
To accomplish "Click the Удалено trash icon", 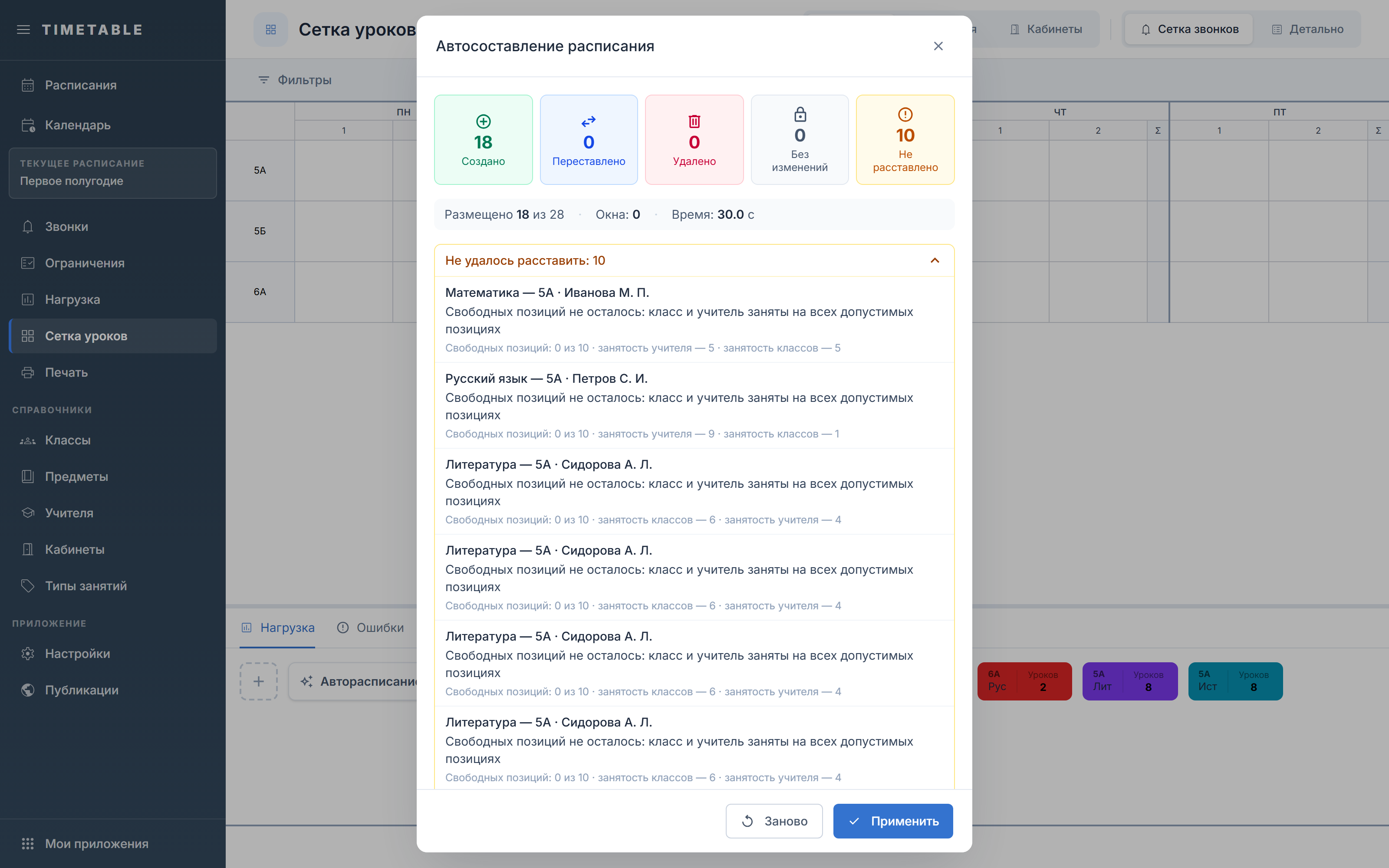I will pos(694,121).
